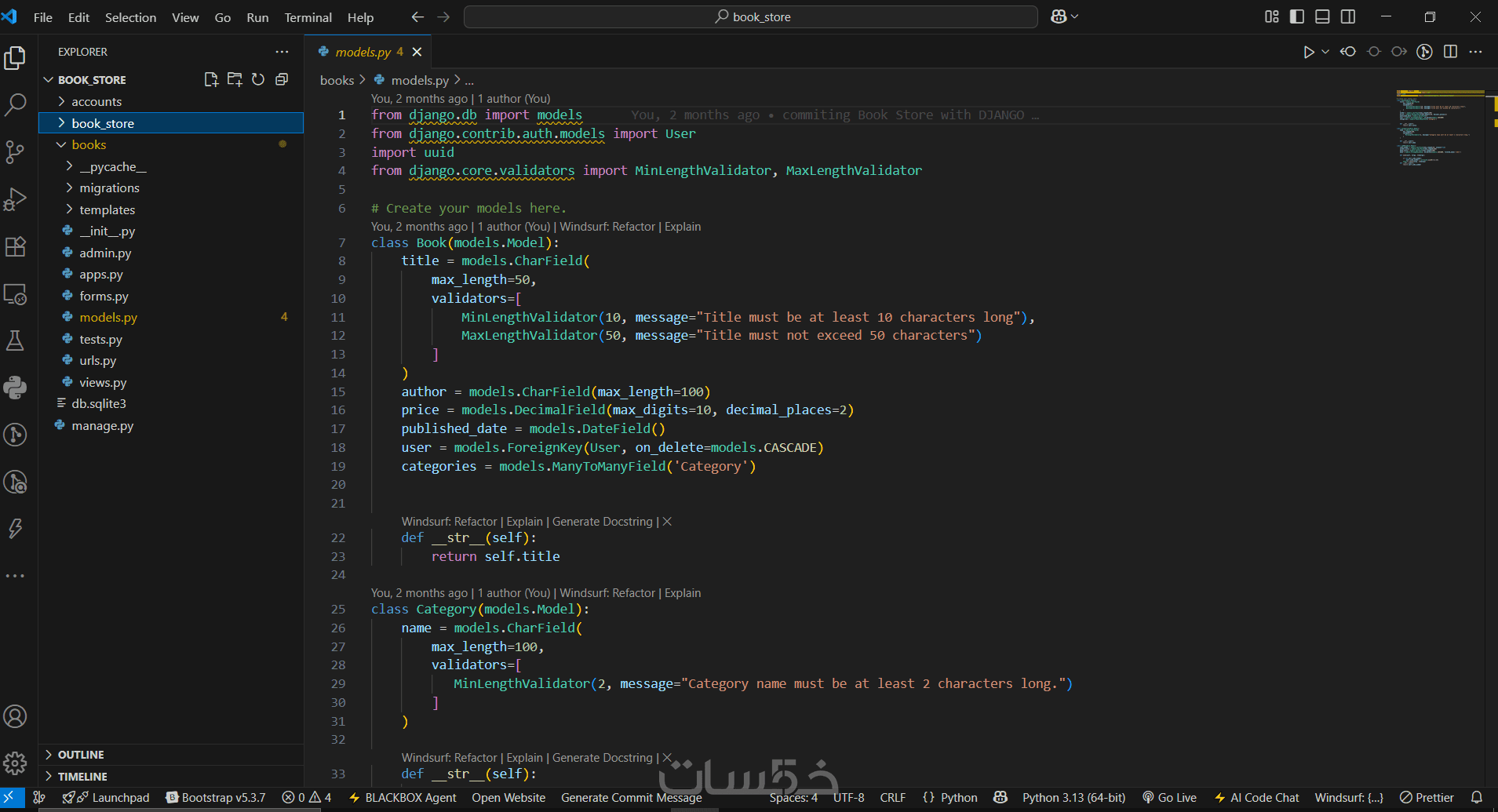Image resolution: width=1498 pixels, height=812 pixels.
Task: Toggle the bottom panel visibility
Action: coord(1322,16)
